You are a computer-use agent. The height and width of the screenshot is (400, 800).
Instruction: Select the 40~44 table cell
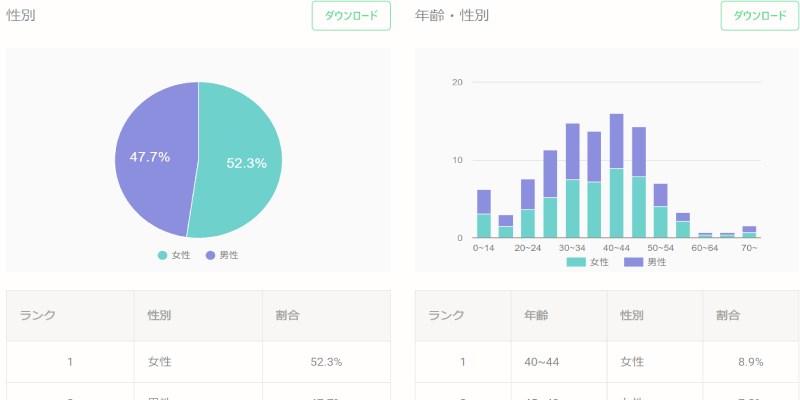(x=559, y=362)
